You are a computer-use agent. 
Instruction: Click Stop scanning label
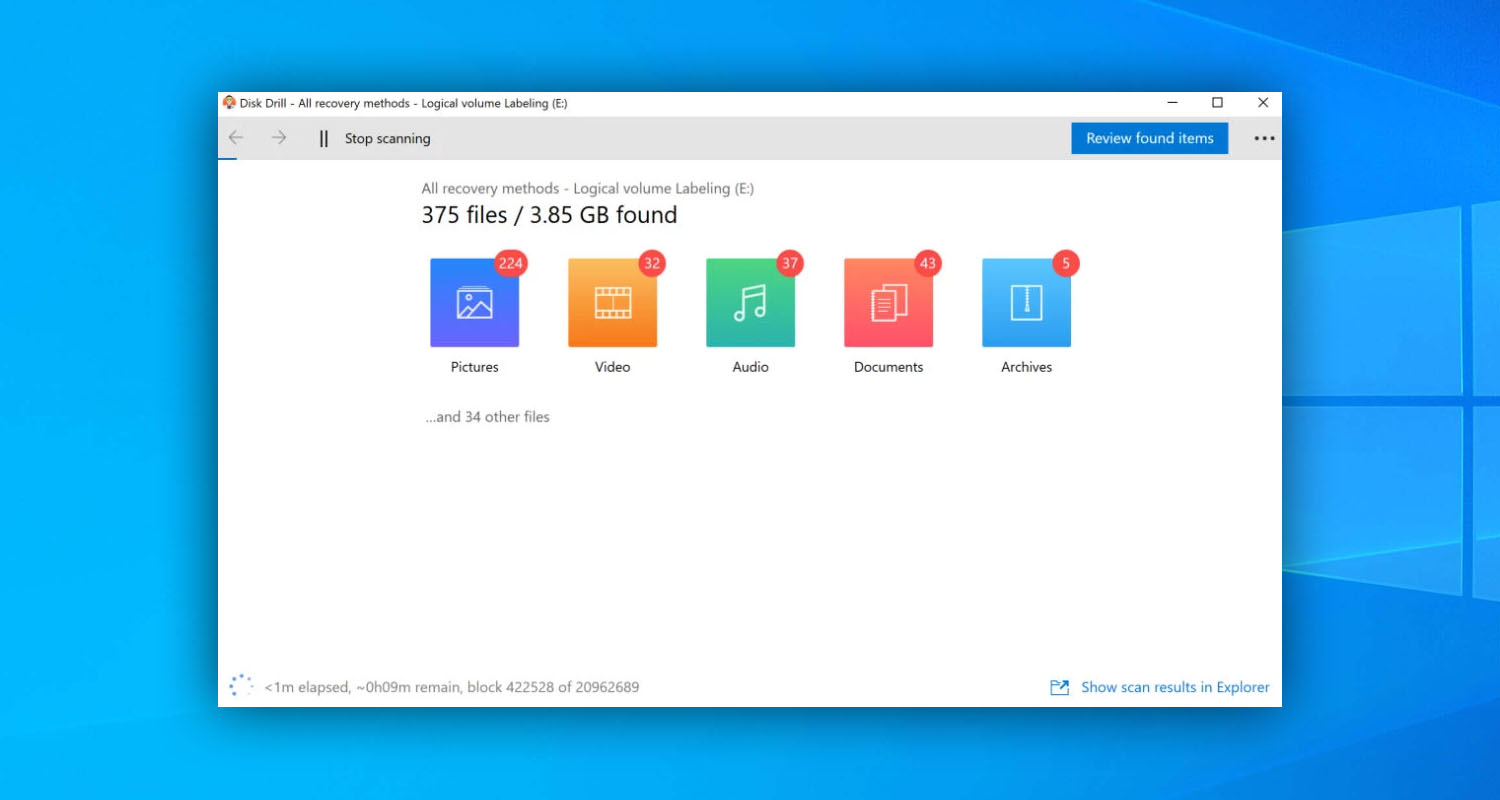pos(388,139)
